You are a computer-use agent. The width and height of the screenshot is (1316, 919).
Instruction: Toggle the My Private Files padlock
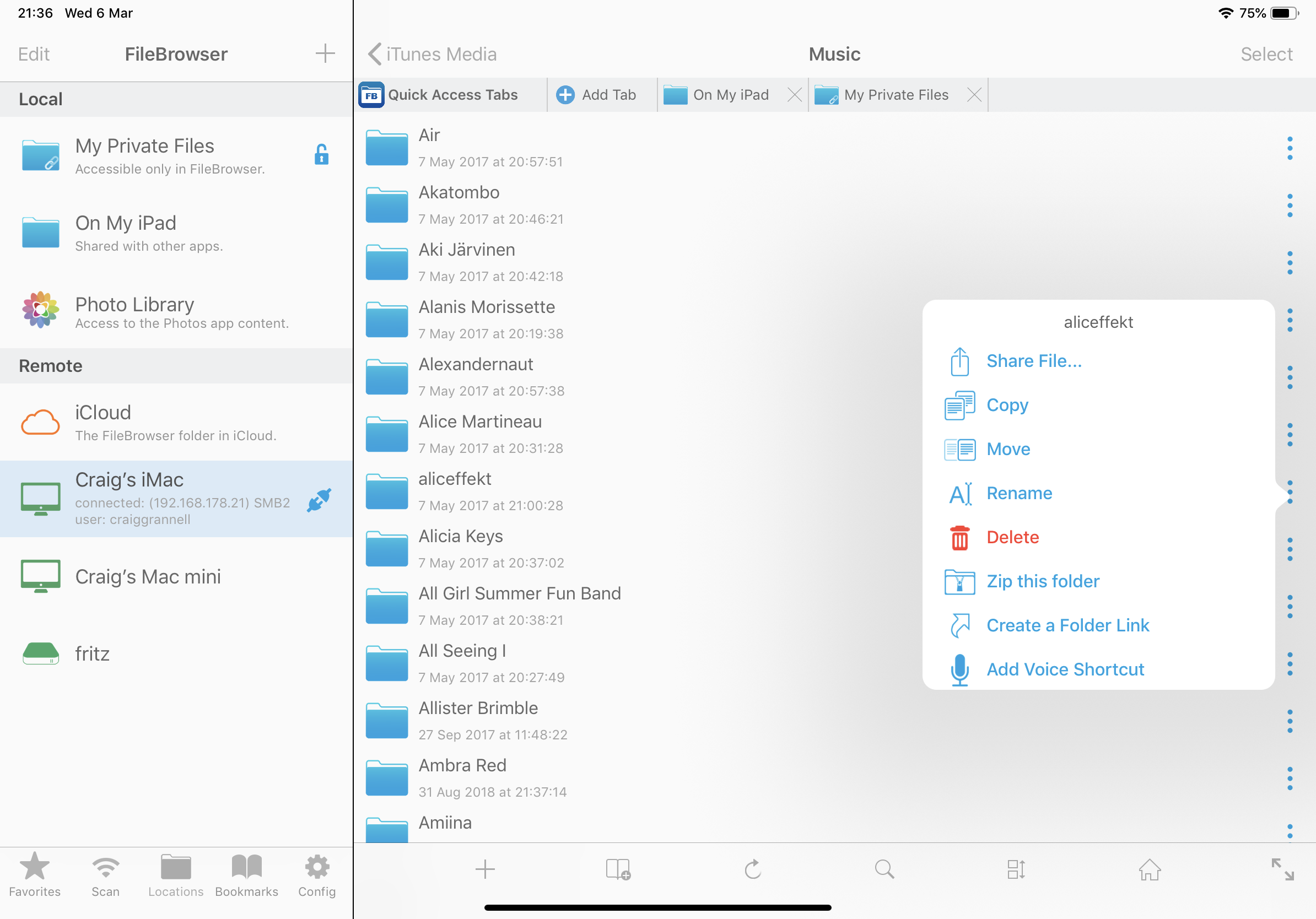coord(321,155)
